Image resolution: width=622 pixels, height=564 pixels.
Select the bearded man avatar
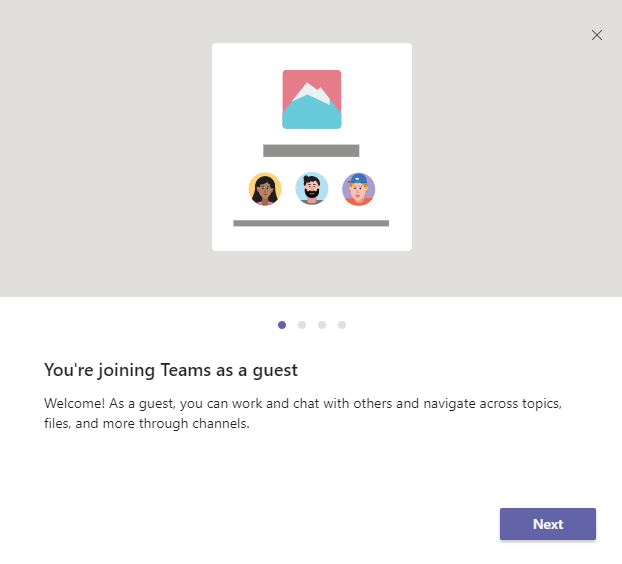point(311,189)
